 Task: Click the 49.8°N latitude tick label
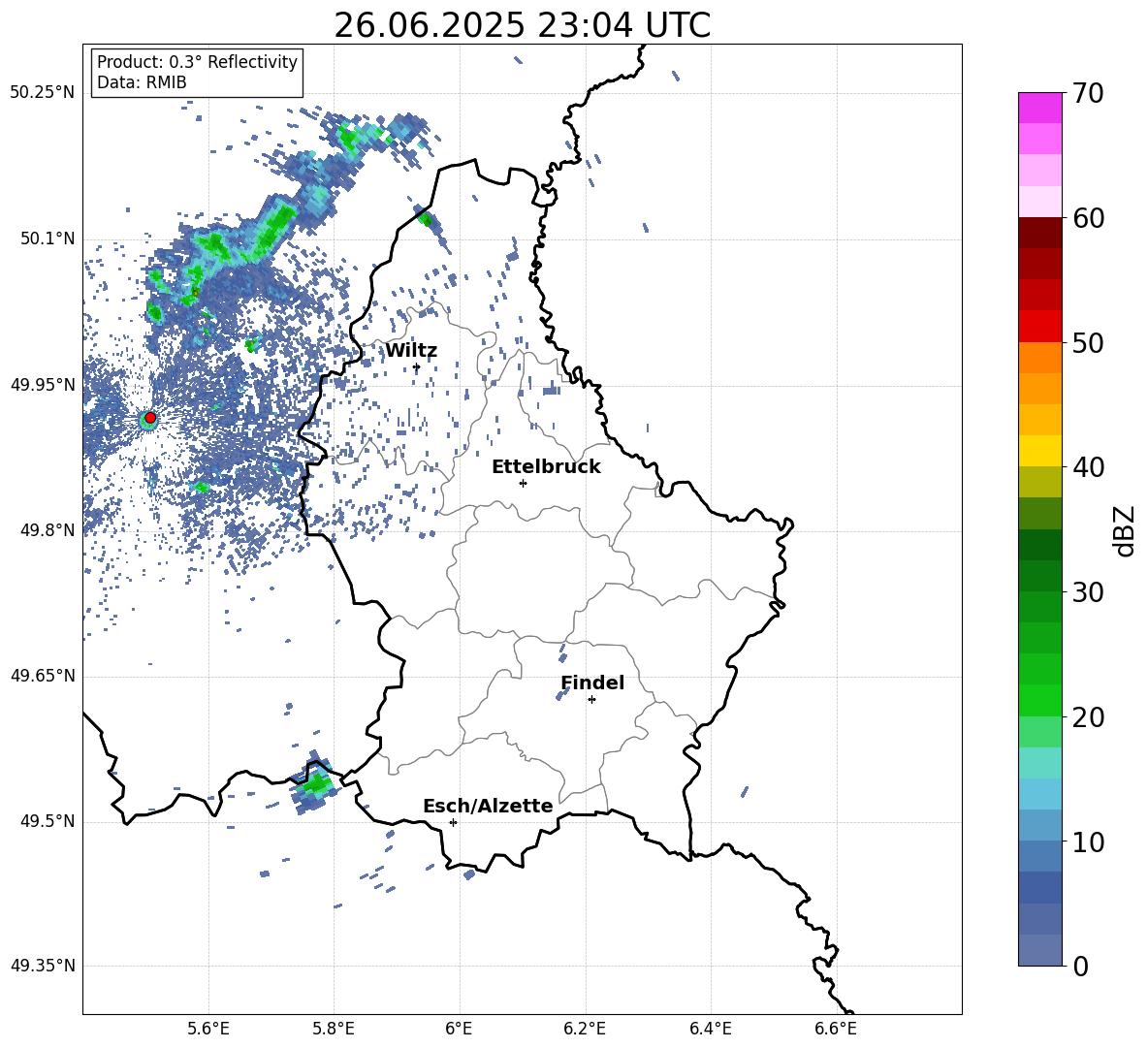[48, 530]
